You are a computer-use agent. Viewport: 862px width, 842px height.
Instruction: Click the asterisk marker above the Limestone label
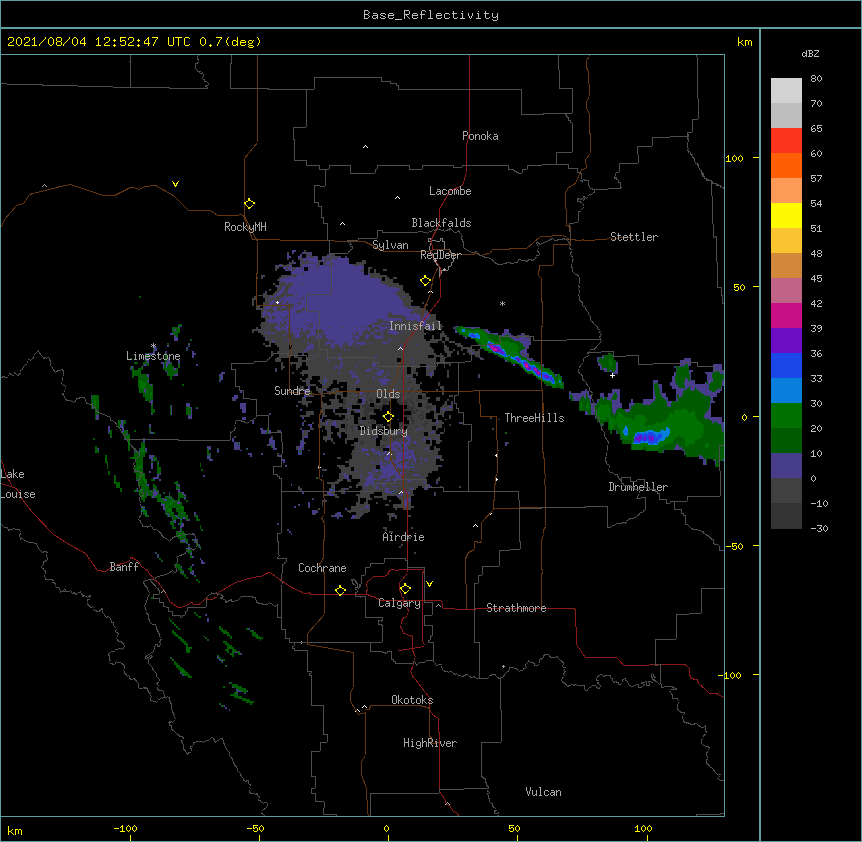153,346
